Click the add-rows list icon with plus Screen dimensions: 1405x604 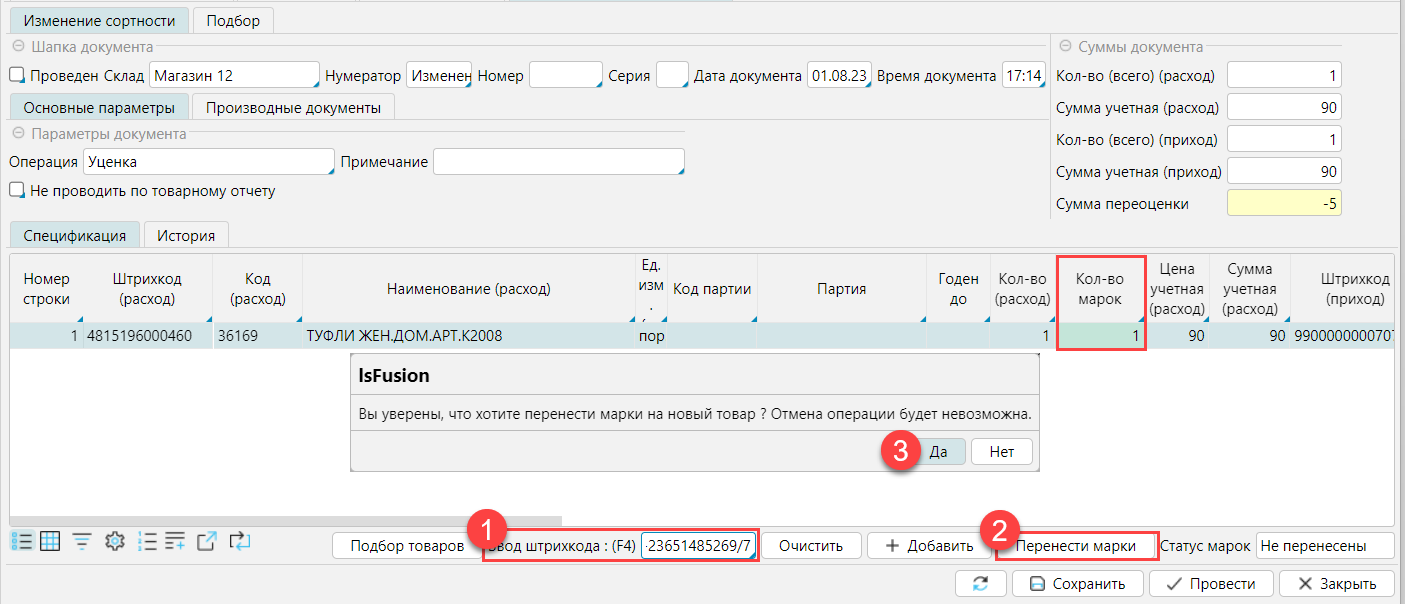point(176,541)
